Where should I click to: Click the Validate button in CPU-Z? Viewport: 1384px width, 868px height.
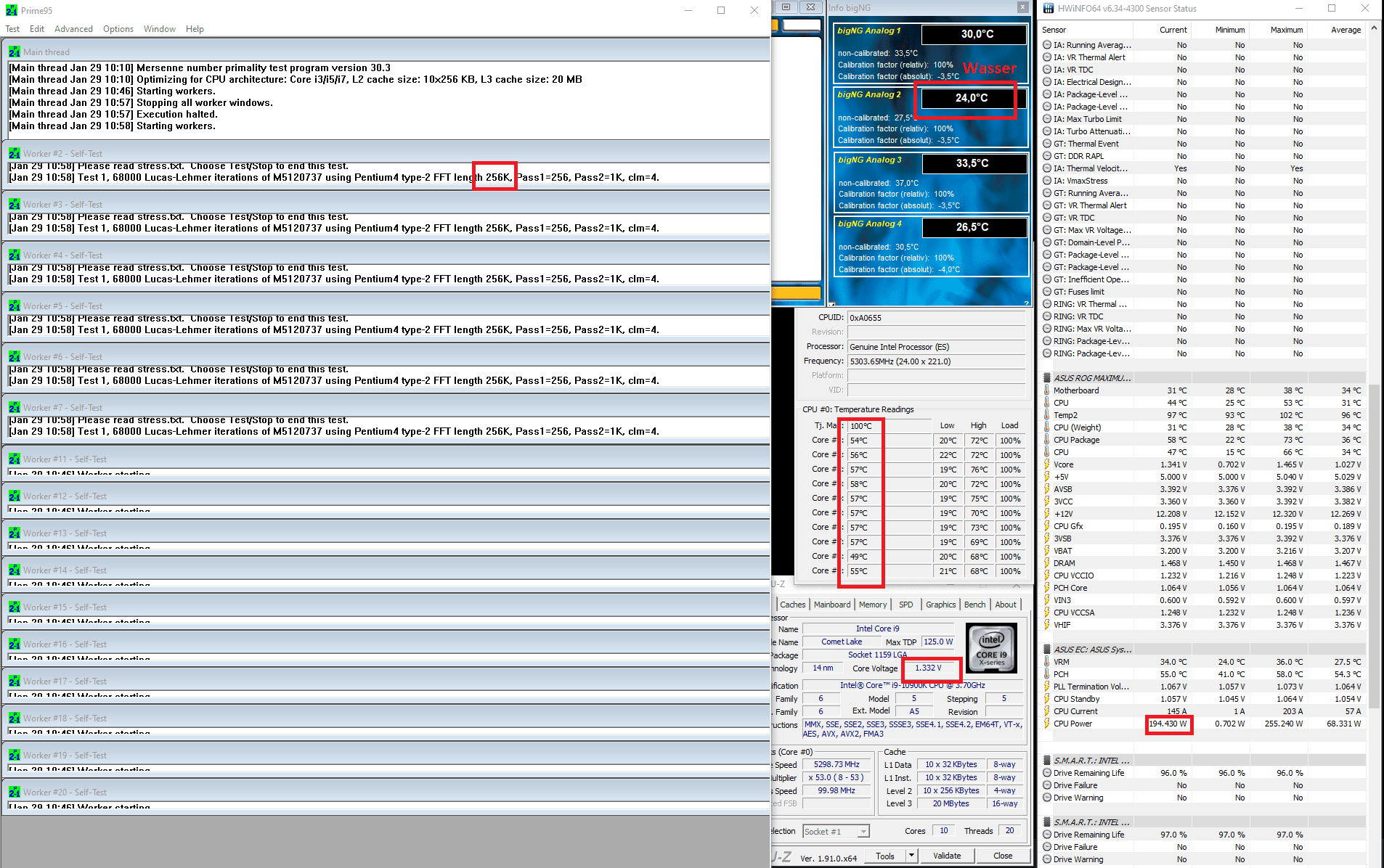pyautogui.click(x=947, y=856)
